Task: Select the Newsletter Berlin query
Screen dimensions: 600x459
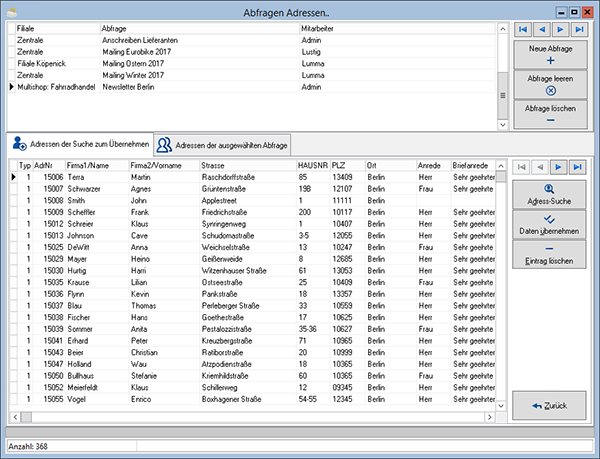Action: click(x=252, y=87)
